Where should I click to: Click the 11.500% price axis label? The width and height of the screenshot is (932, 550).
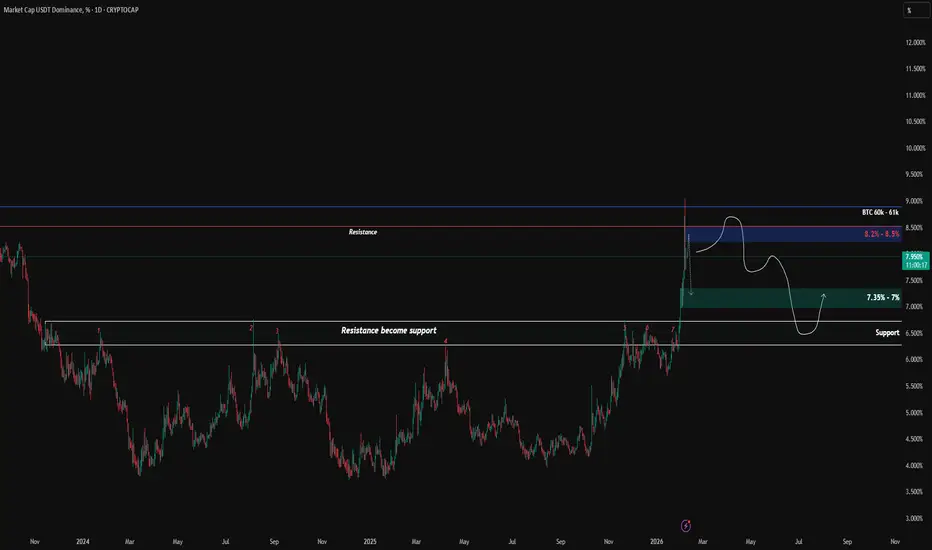pos(915,69)
